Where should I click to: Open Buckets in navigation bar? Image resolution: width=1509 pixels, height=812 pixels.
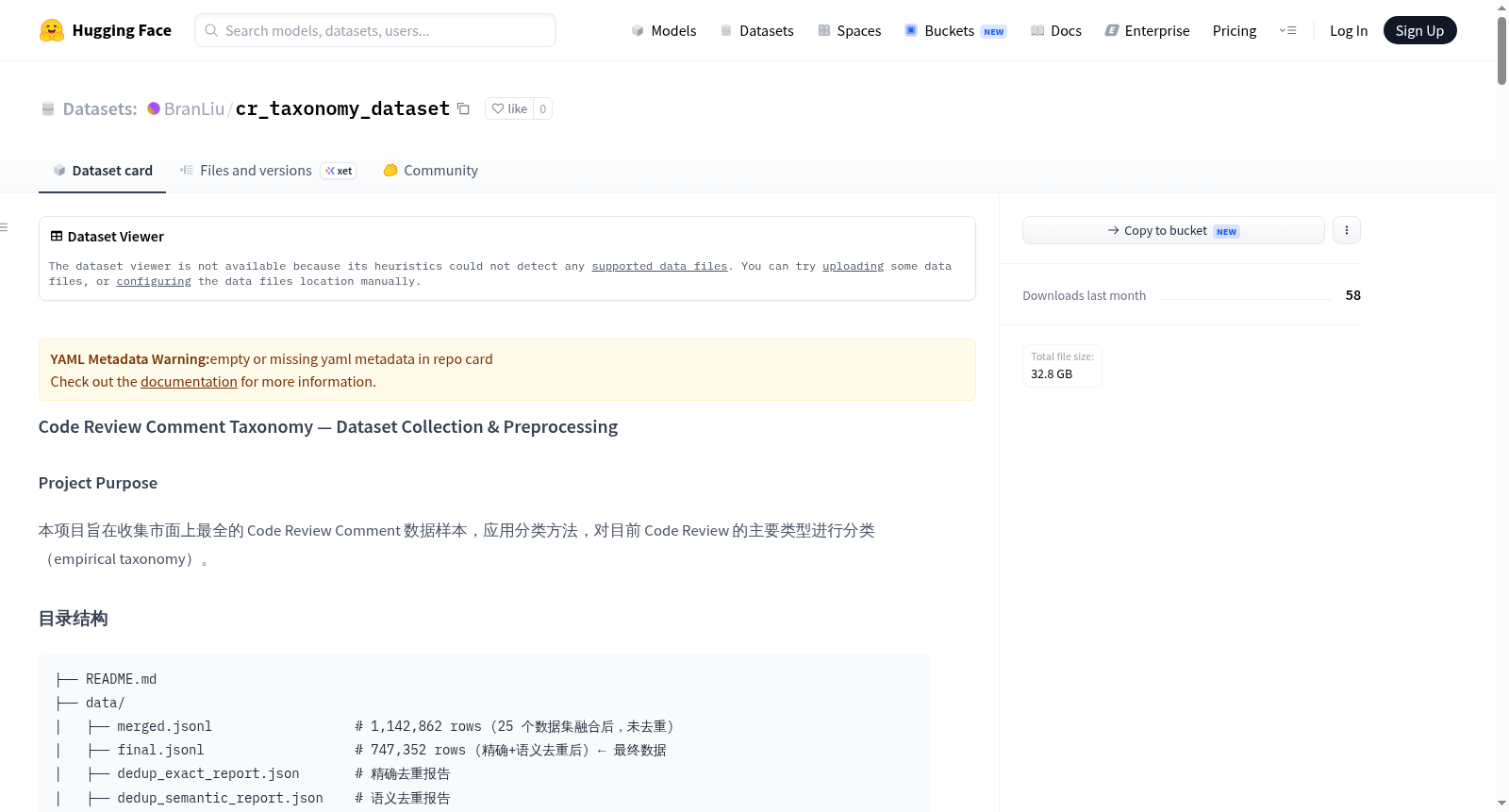pos(955,30)
